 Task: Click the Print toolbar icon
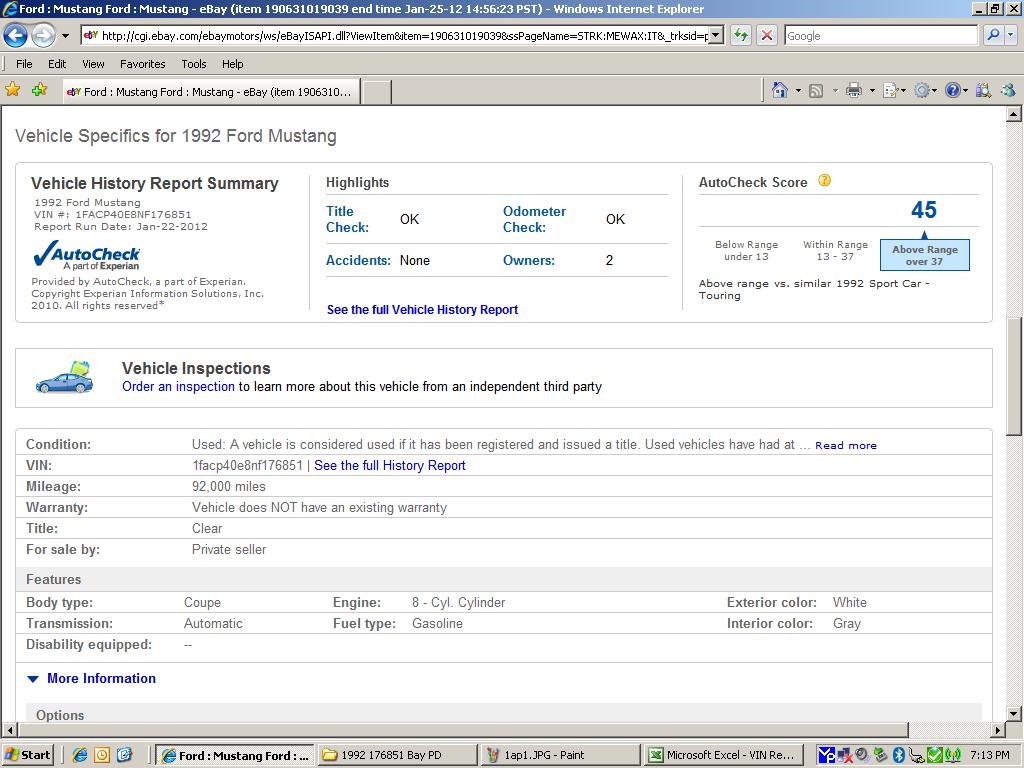click(x=853, y=90)
